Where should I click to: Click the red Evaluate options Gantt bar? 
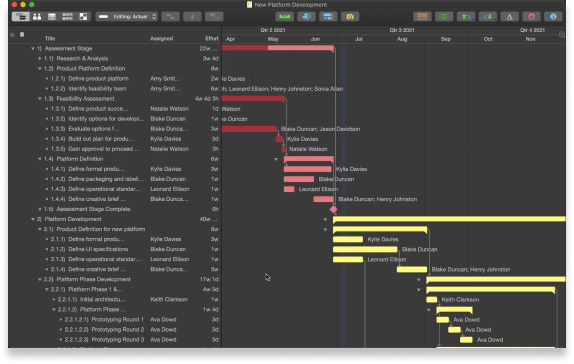249,129
